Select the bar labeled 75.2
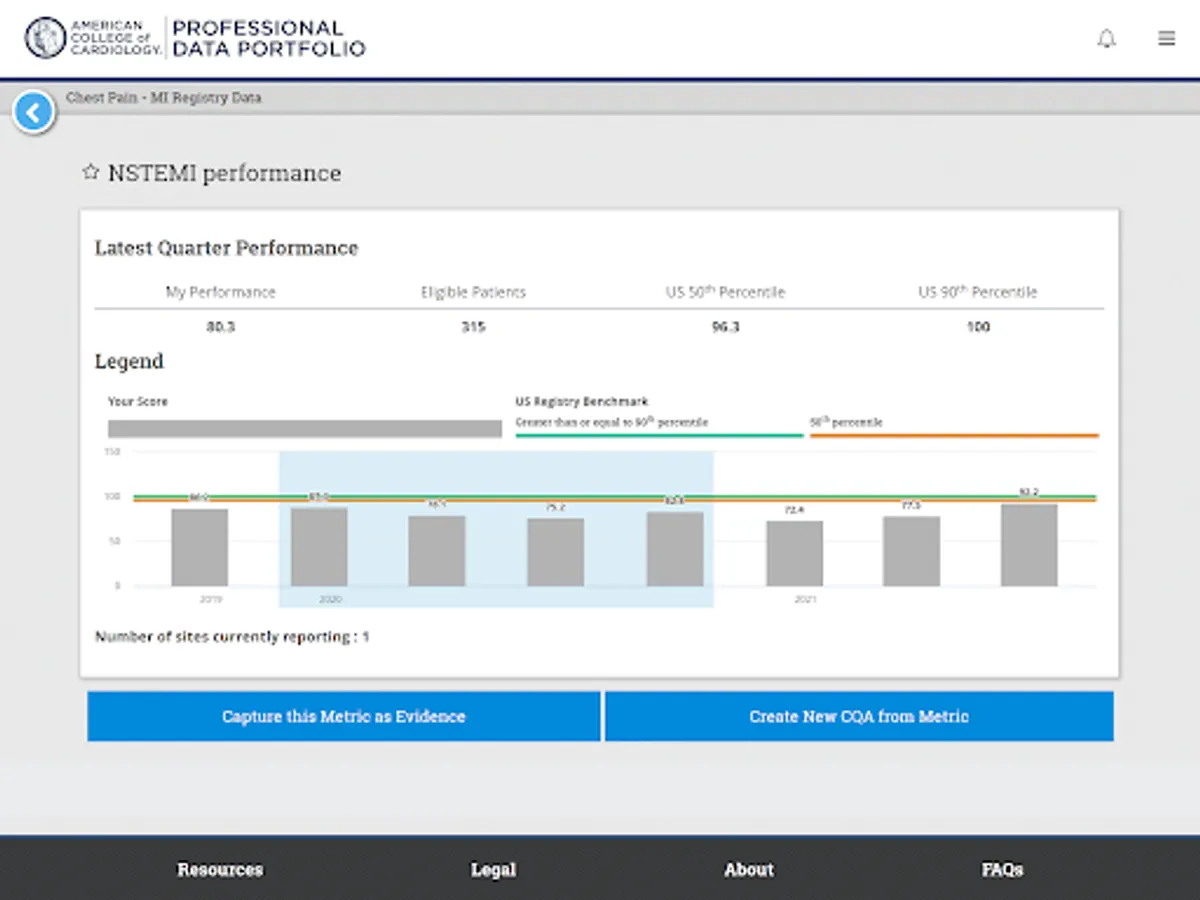 [x=556, y=552]
